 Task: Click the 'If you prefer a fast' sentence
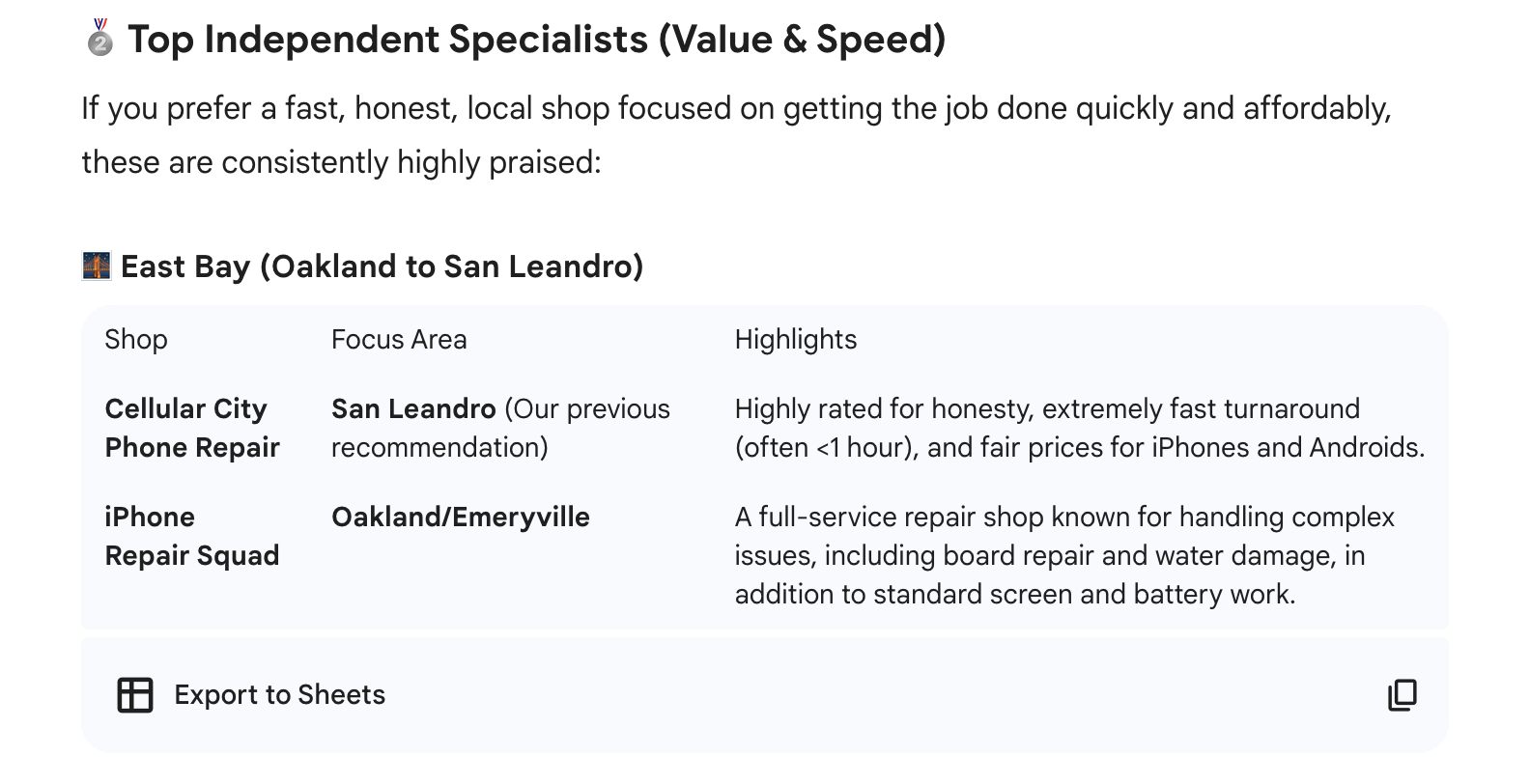[x=736, y=108]
